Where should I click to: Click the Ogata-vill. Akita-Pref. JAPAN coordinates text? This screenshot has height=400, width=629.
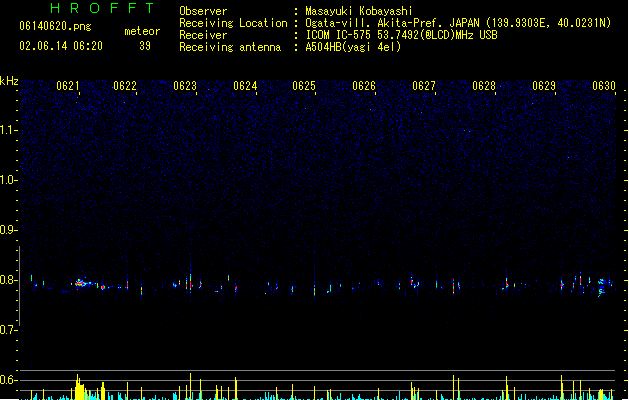pos(458,23)
